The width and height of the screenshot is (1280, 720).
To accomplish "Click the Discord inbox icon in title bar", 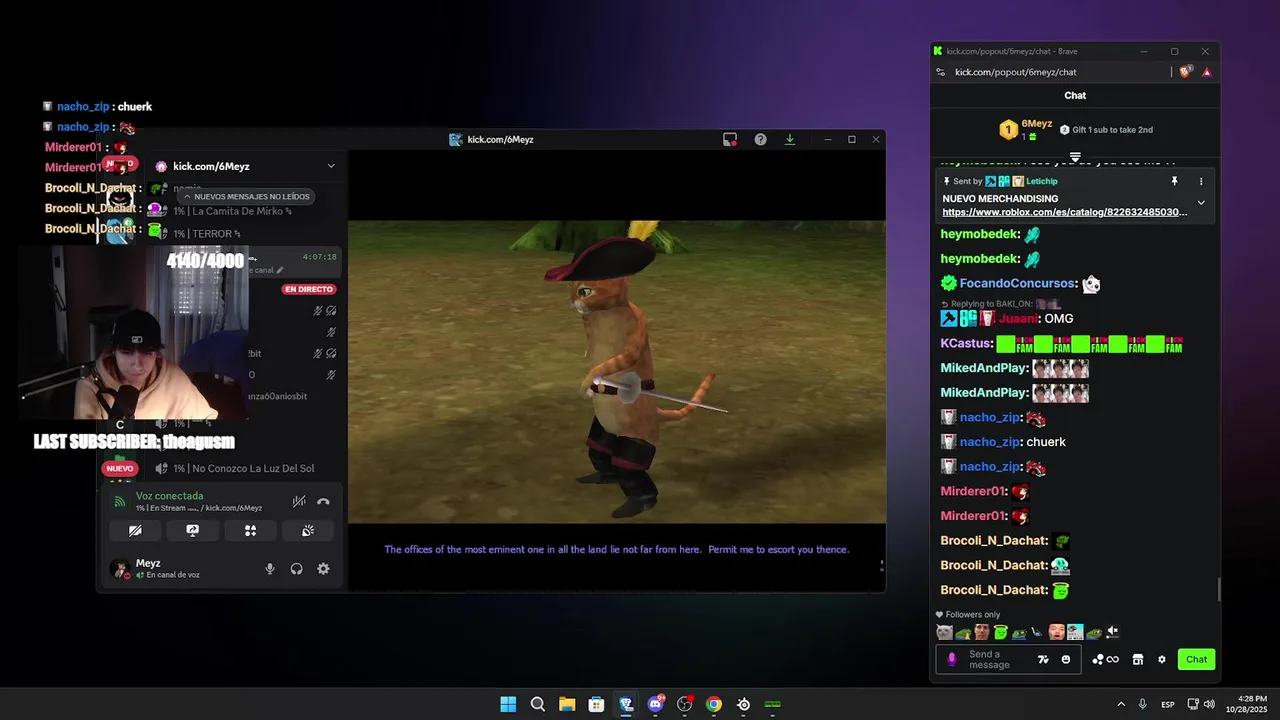I will coord(730,139).
